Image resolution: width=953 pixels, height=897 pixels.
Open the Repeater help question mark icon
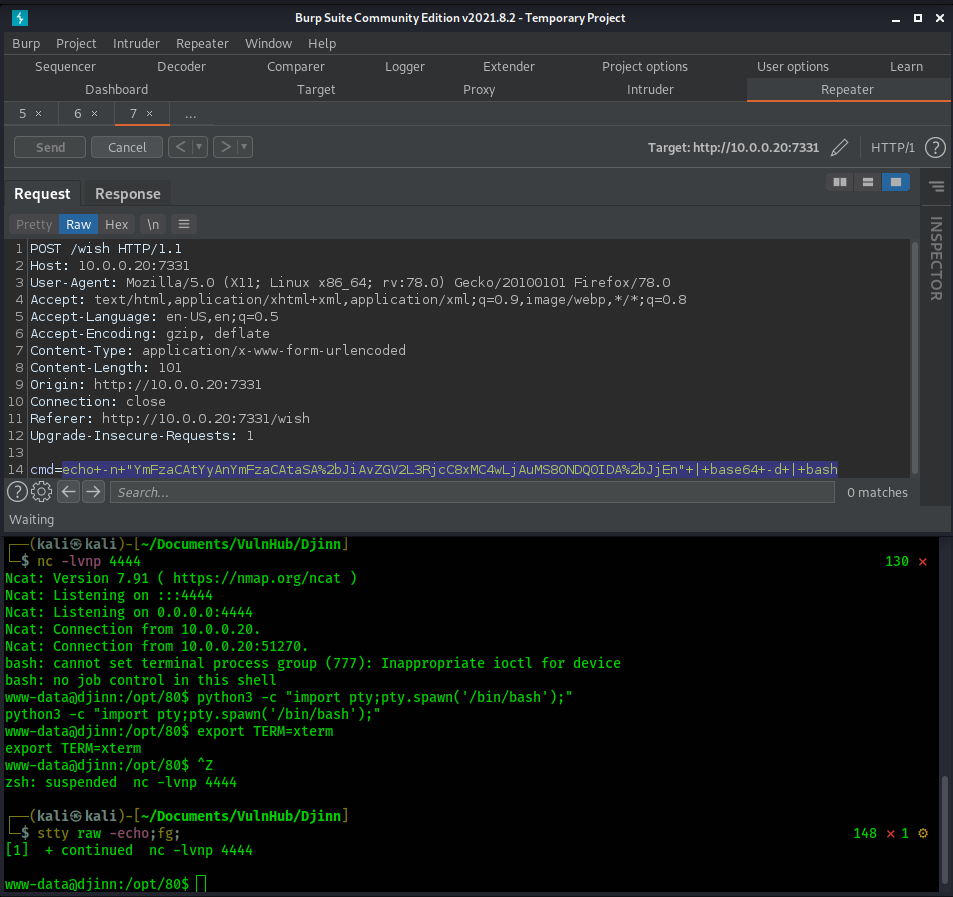(935, 148)
